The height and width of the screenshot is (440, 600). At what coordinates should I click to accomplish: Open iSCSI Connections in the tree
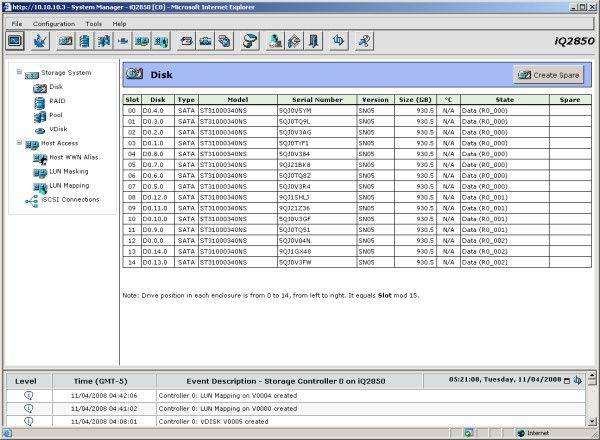[70, 200]
